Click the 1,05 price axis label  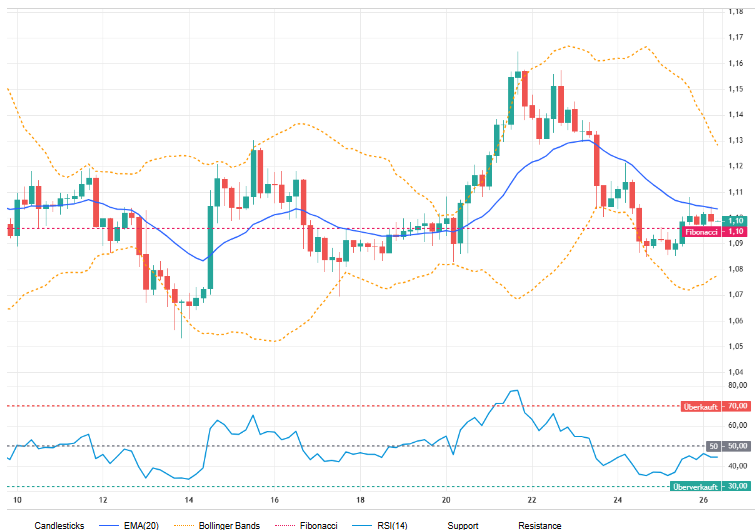click(x=735, y=346)
